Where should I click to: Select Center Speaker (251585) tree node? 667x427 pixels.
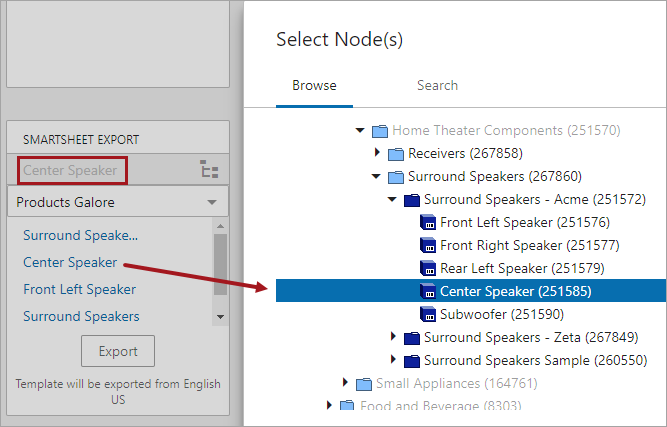[x=515, y=292]
